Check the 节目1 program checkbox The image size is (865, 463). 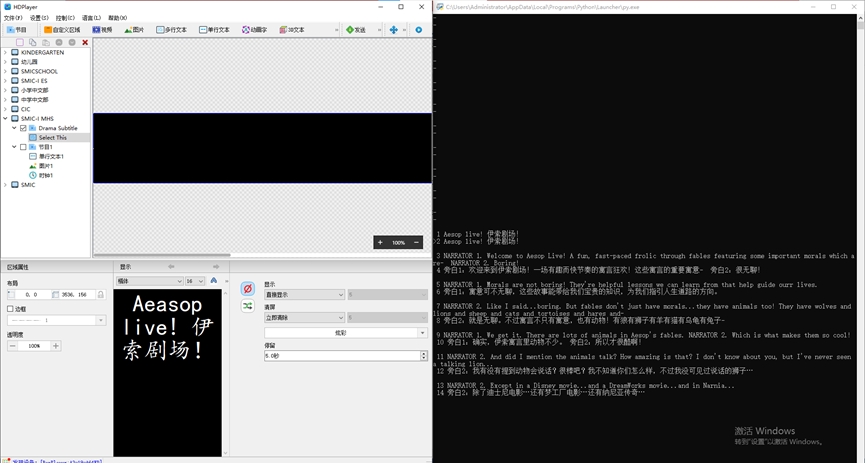click(24, 147)
